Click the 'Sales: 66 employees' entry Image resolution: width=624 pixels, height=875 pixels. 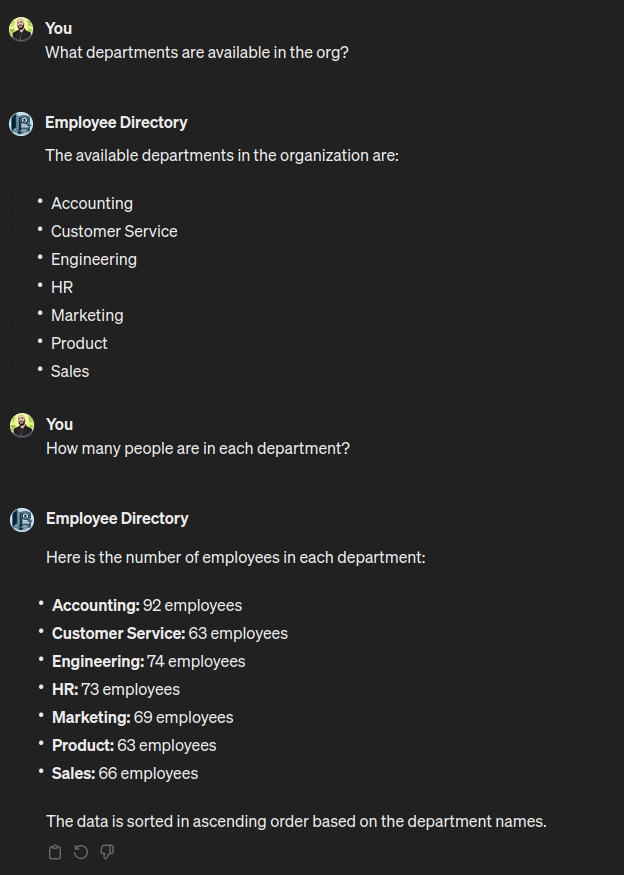point(125,773)
